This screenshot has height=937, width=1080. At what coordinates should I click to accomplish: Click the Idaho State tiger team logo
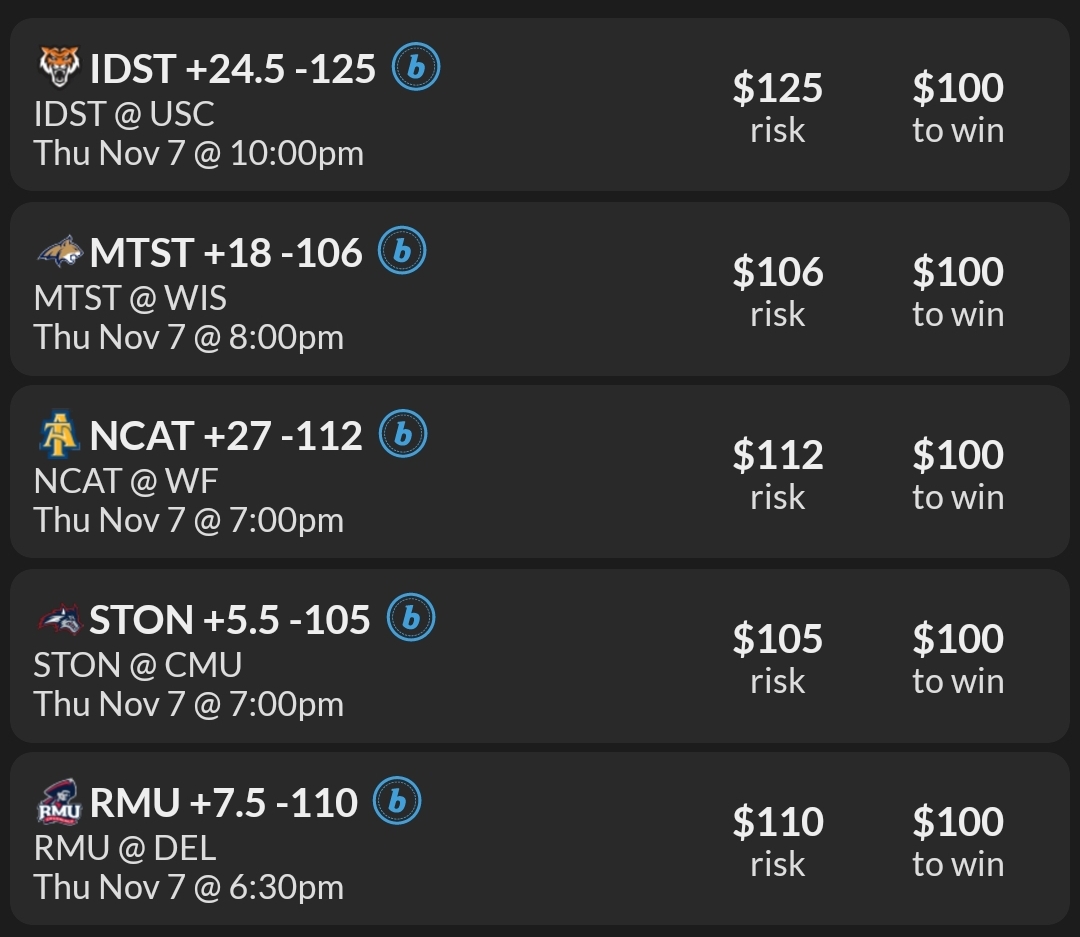coord(59,68)
